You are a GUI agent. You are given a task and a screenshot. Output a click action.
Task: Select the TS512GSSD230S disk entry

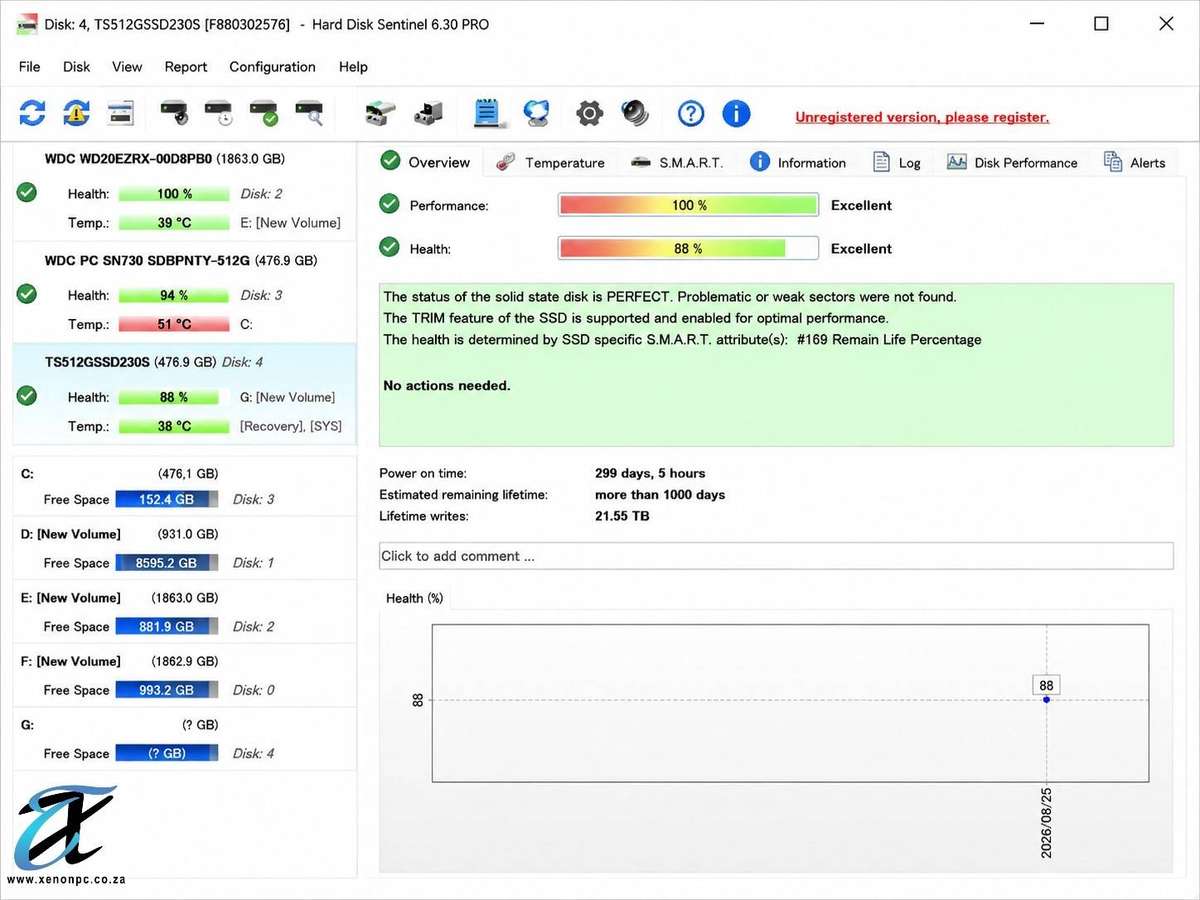(185, 395)
